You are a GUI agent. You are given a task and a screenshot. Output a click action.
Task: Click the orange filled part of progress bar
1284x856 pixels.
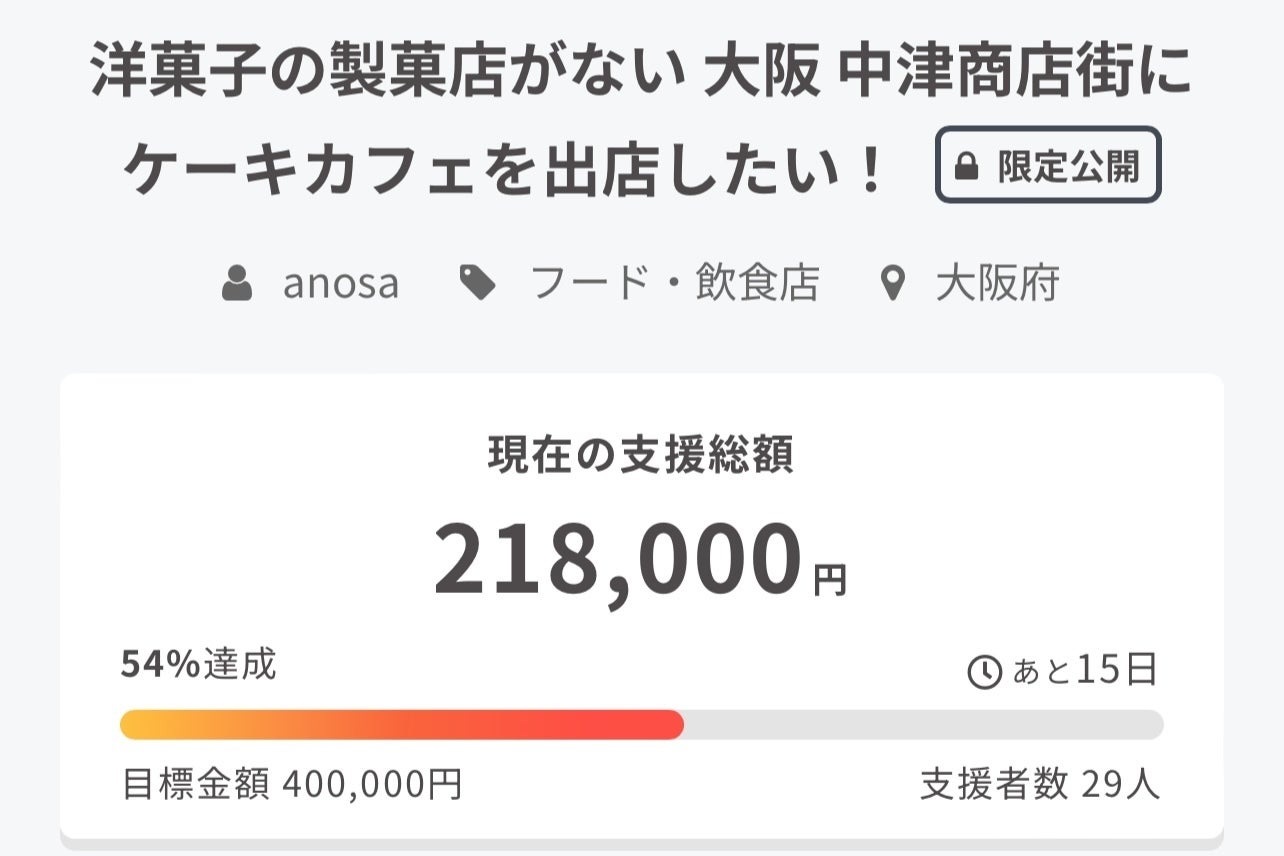coord(400,725)
